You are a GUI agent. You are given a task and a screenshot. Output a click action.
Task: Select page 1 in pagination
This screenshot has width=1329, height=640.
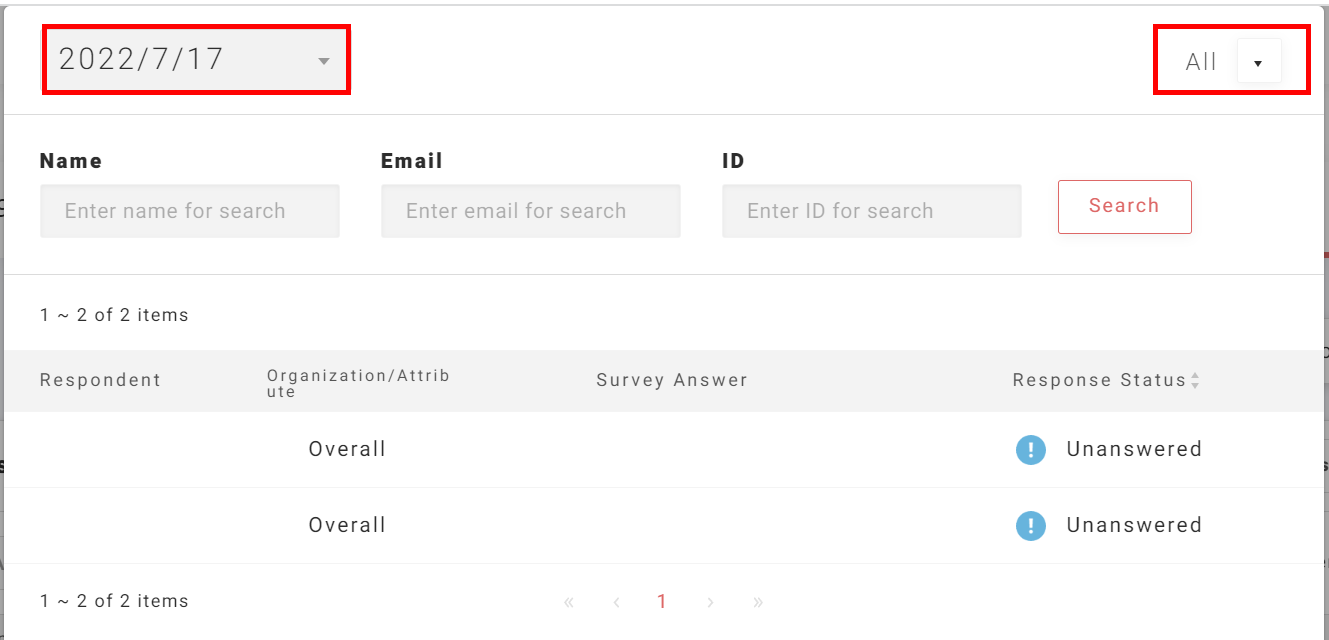coord(662,602)
